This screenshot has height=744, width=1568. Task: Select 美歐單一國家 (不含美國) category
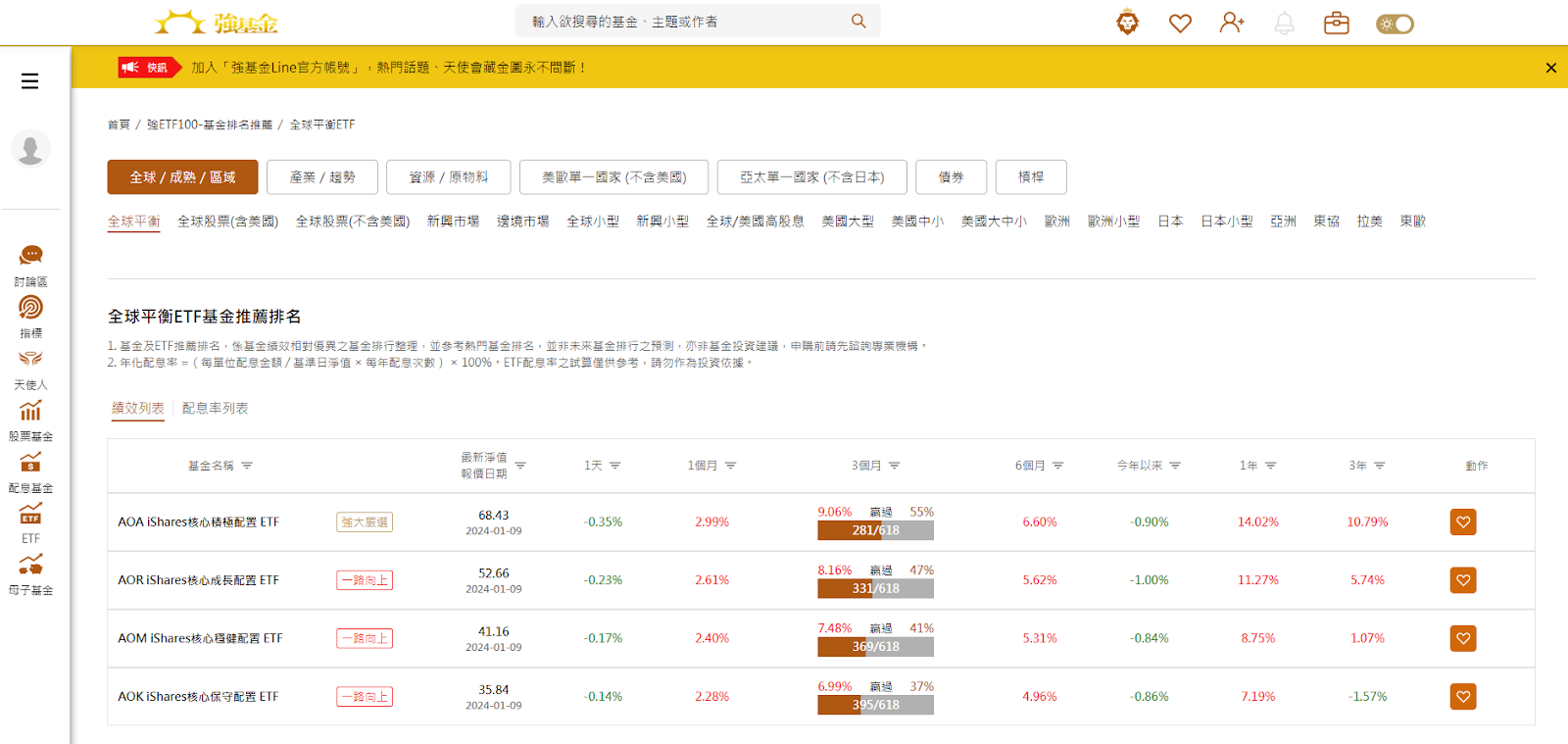[x=614, y=177]
